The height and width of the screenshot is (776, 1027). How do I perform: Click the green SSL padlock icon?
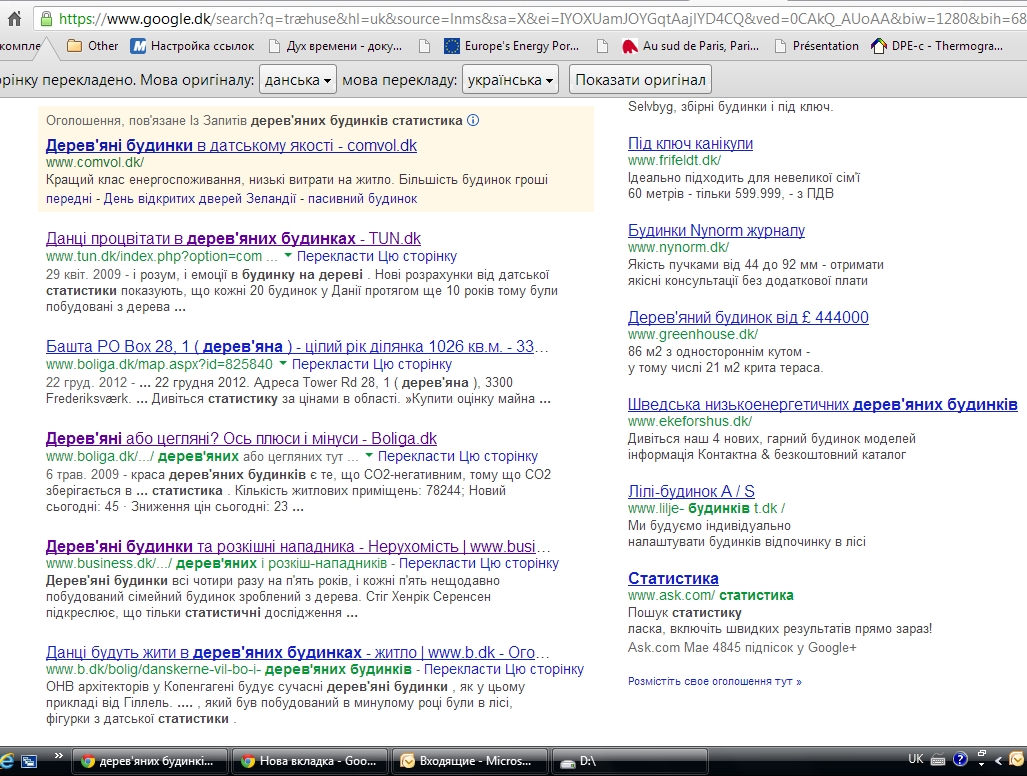pyautogui.click(x=46, y=18)
